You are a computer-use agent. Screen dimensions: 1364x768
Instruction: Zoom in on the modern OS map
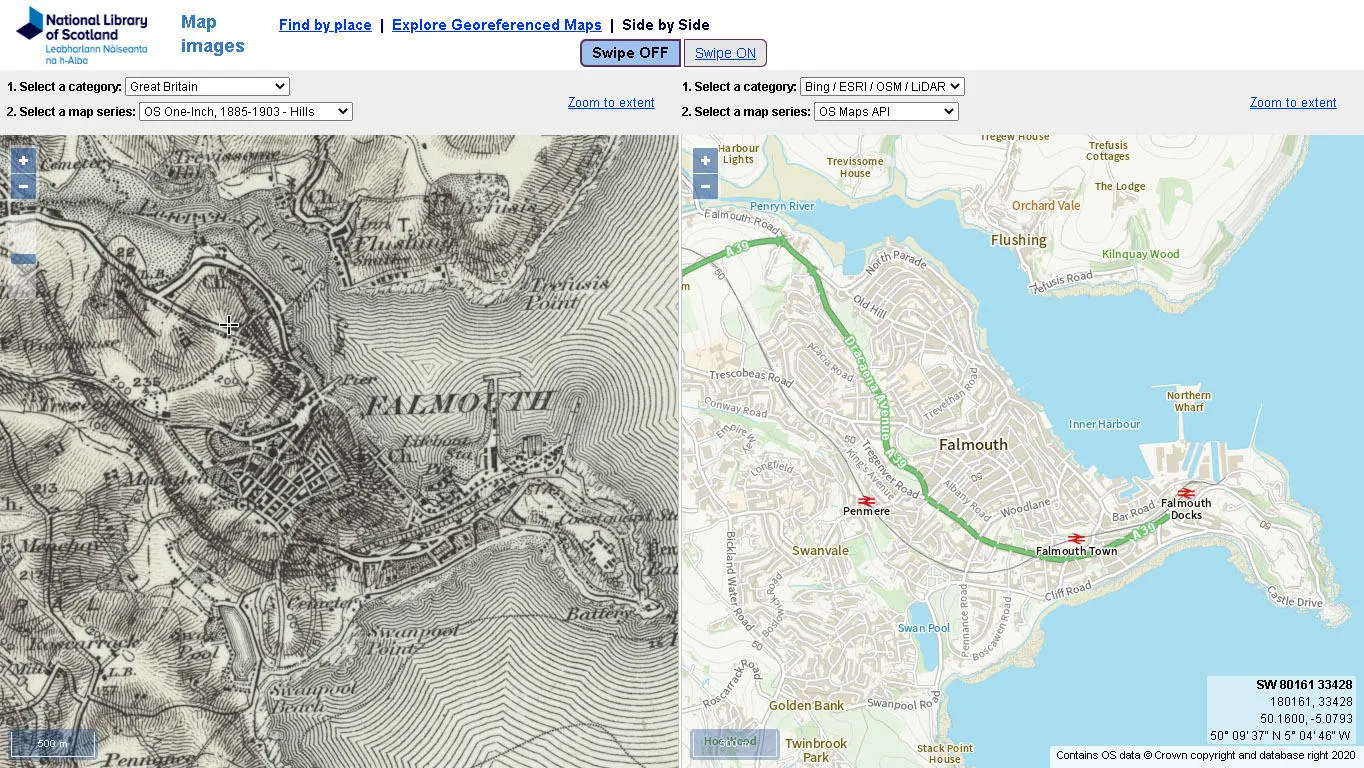click(704, 160)
